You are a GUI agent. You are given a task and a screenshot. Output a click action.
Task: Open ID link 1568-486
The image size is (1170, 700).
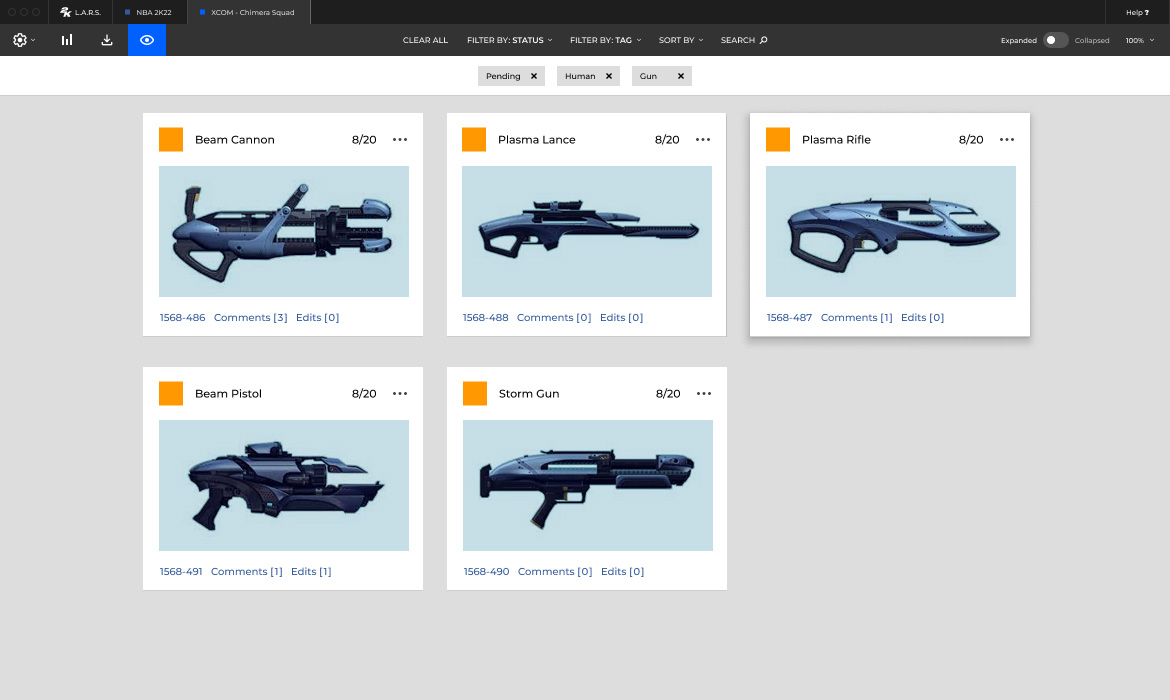point(182,317)
